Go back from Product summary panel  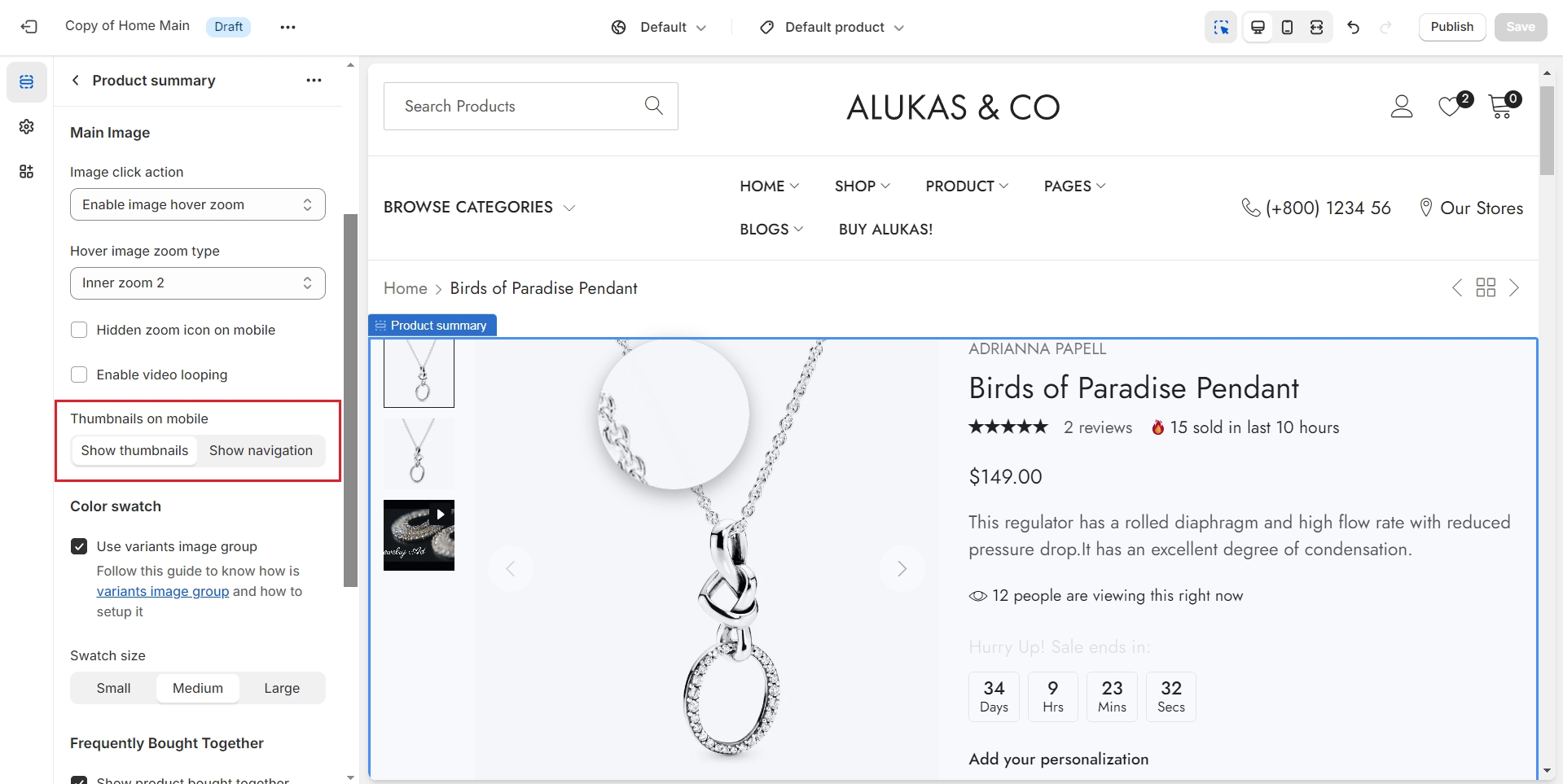[76, 81]
